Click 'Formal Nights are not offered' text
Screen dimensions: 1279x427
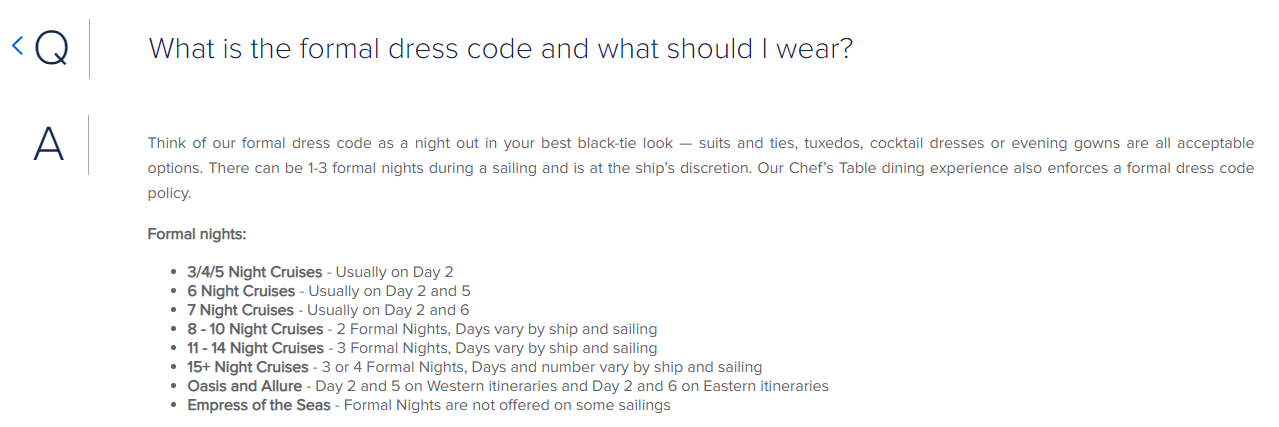[446, 405]
